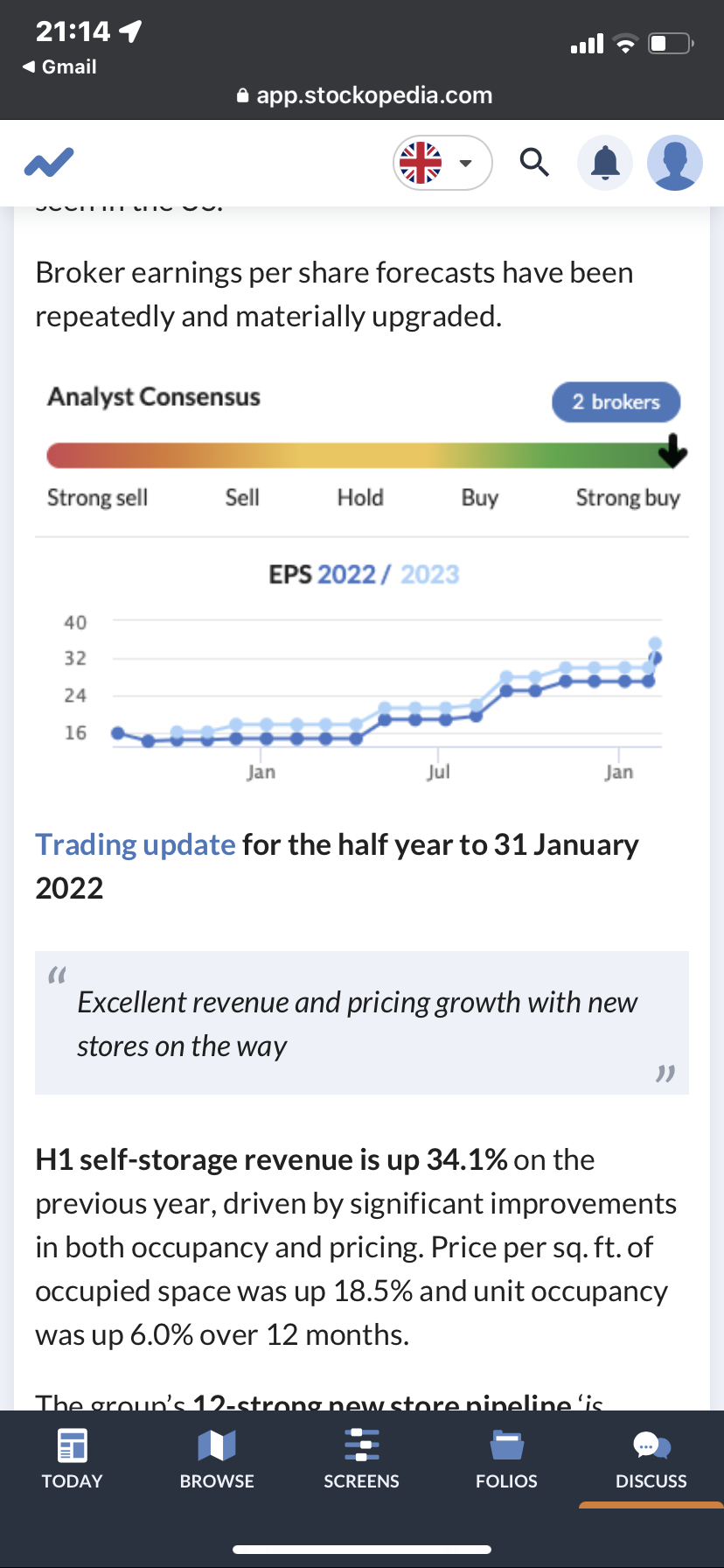Open search with the magnifier icon

click(x=534, y=163)
